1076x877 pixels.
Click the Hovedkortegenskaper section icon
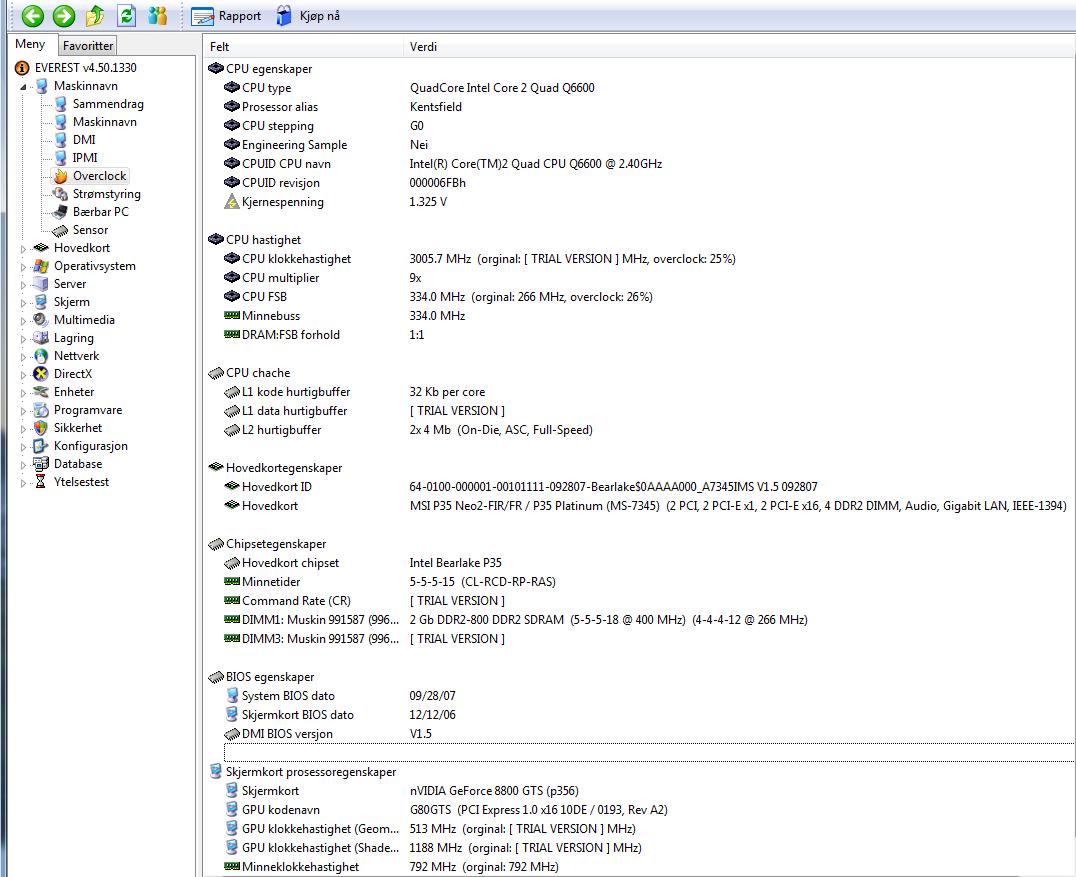[215, 467]
